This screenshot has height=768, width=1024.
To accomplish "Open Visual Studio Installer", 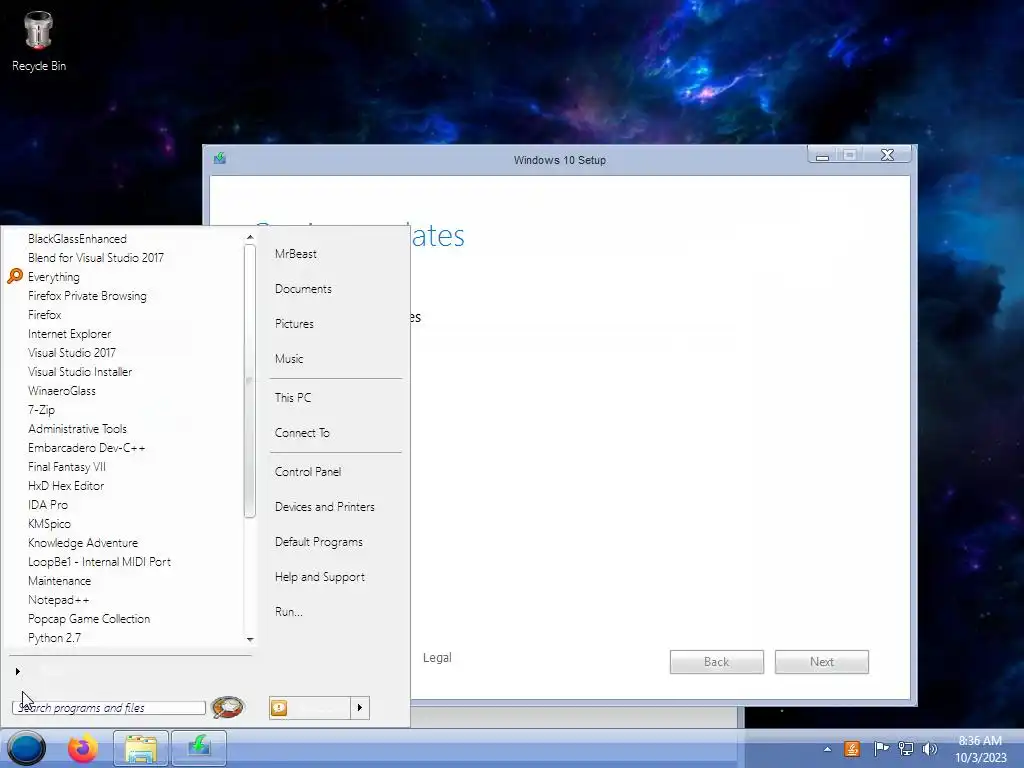I will [80, 372].
